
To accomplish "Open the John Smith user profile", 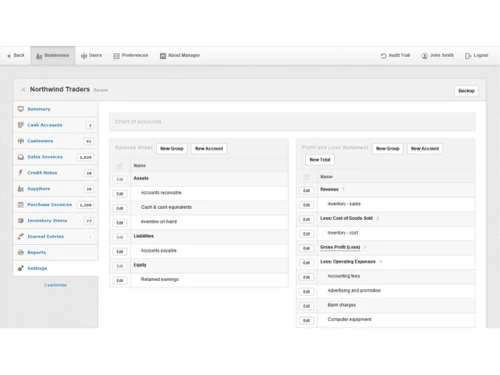I will (438, 55).
